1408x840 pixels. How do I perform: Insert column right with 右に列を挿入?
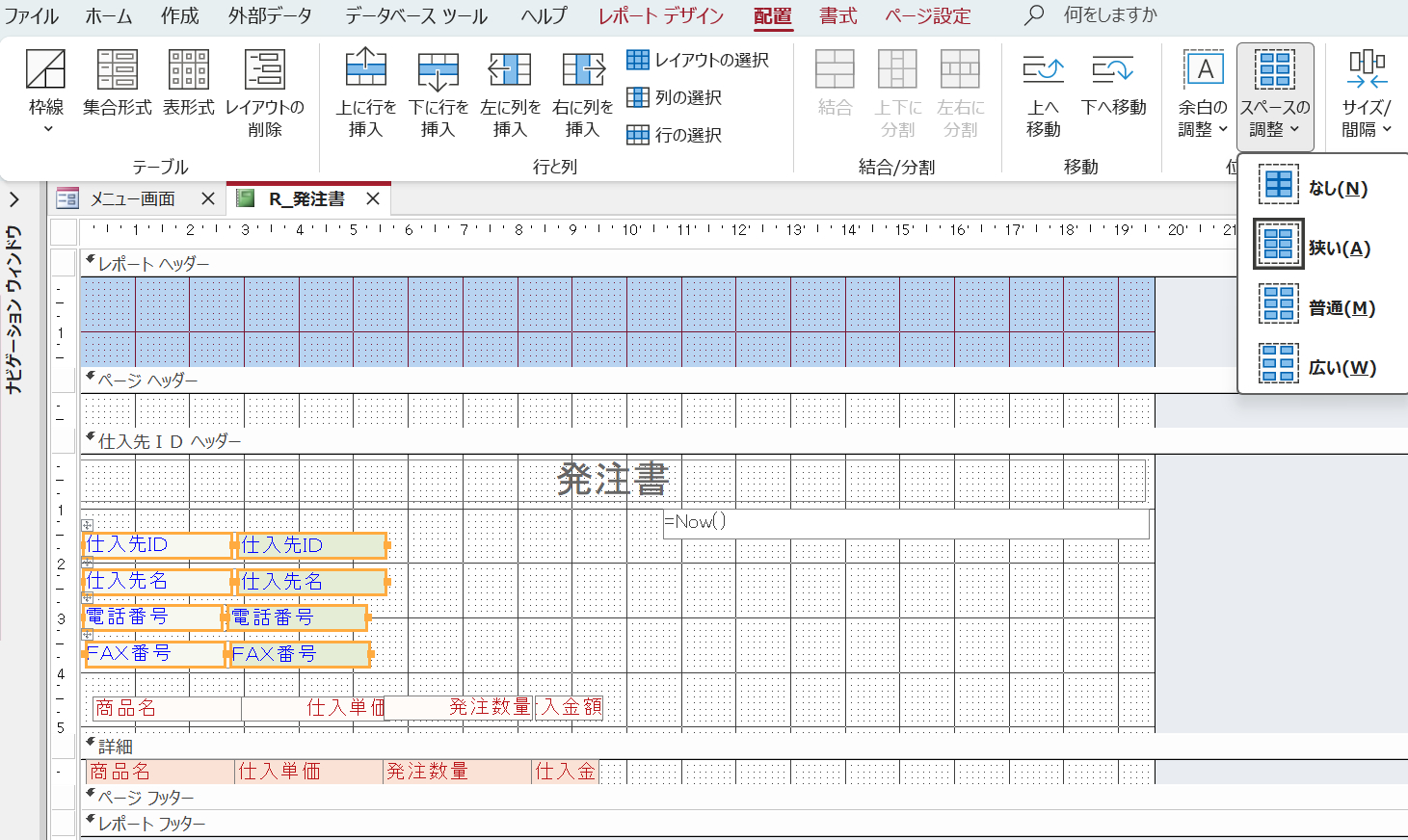[583, 92]
